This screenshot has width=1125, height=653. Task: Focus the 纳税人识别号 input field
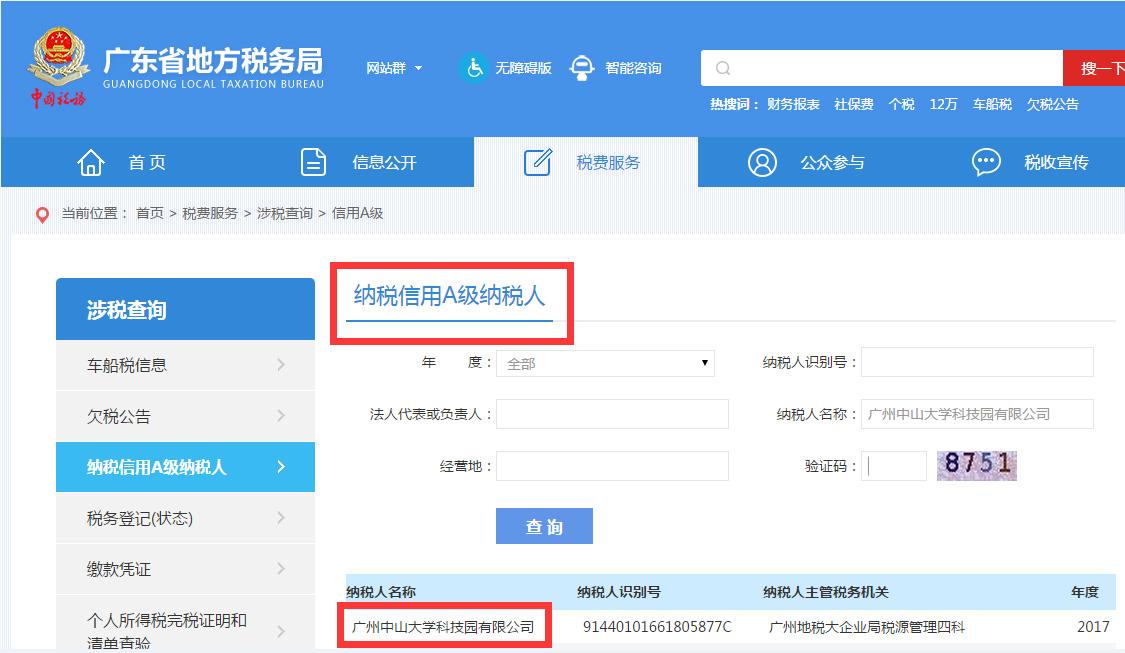click(977, 362)
